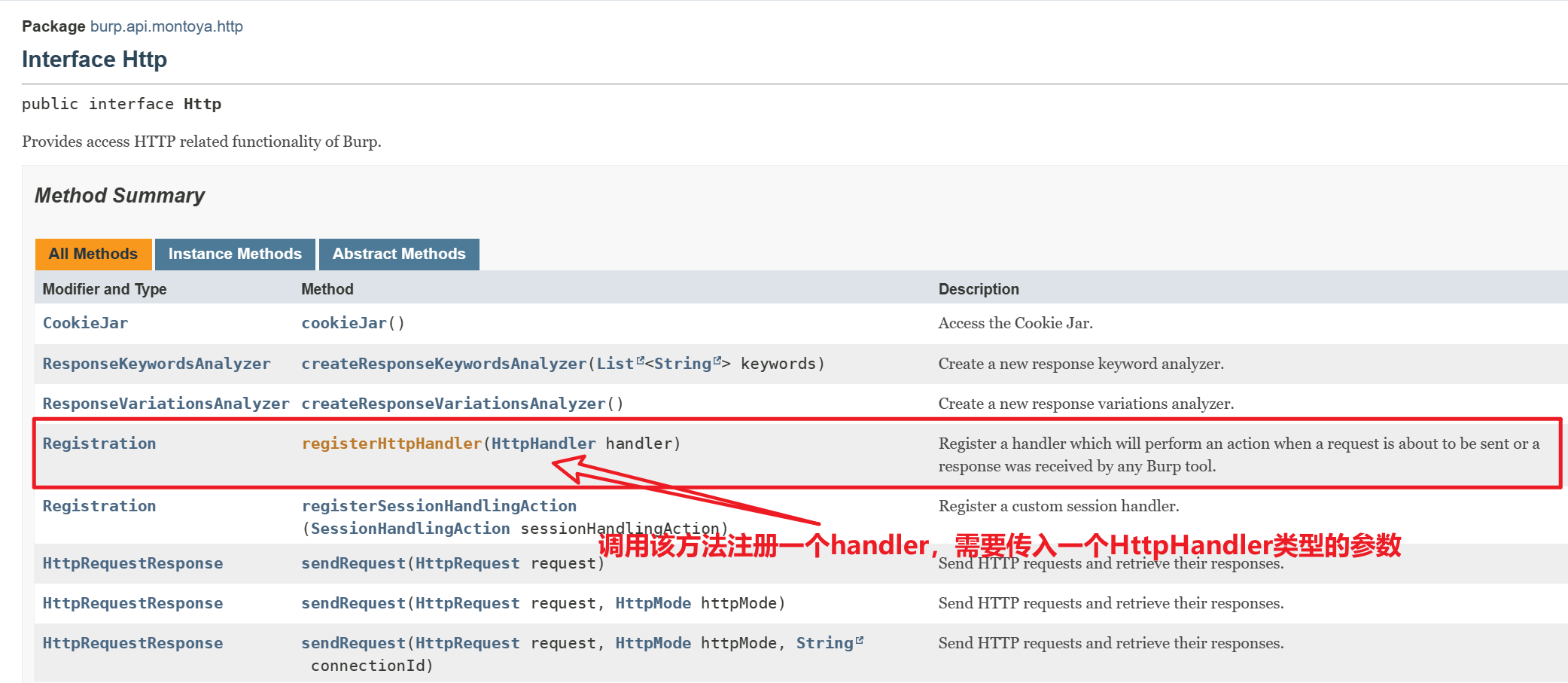Click the 'Interface Http' page heading
The height and width of the screenshot is (683, 1568).
click(95, 59)
